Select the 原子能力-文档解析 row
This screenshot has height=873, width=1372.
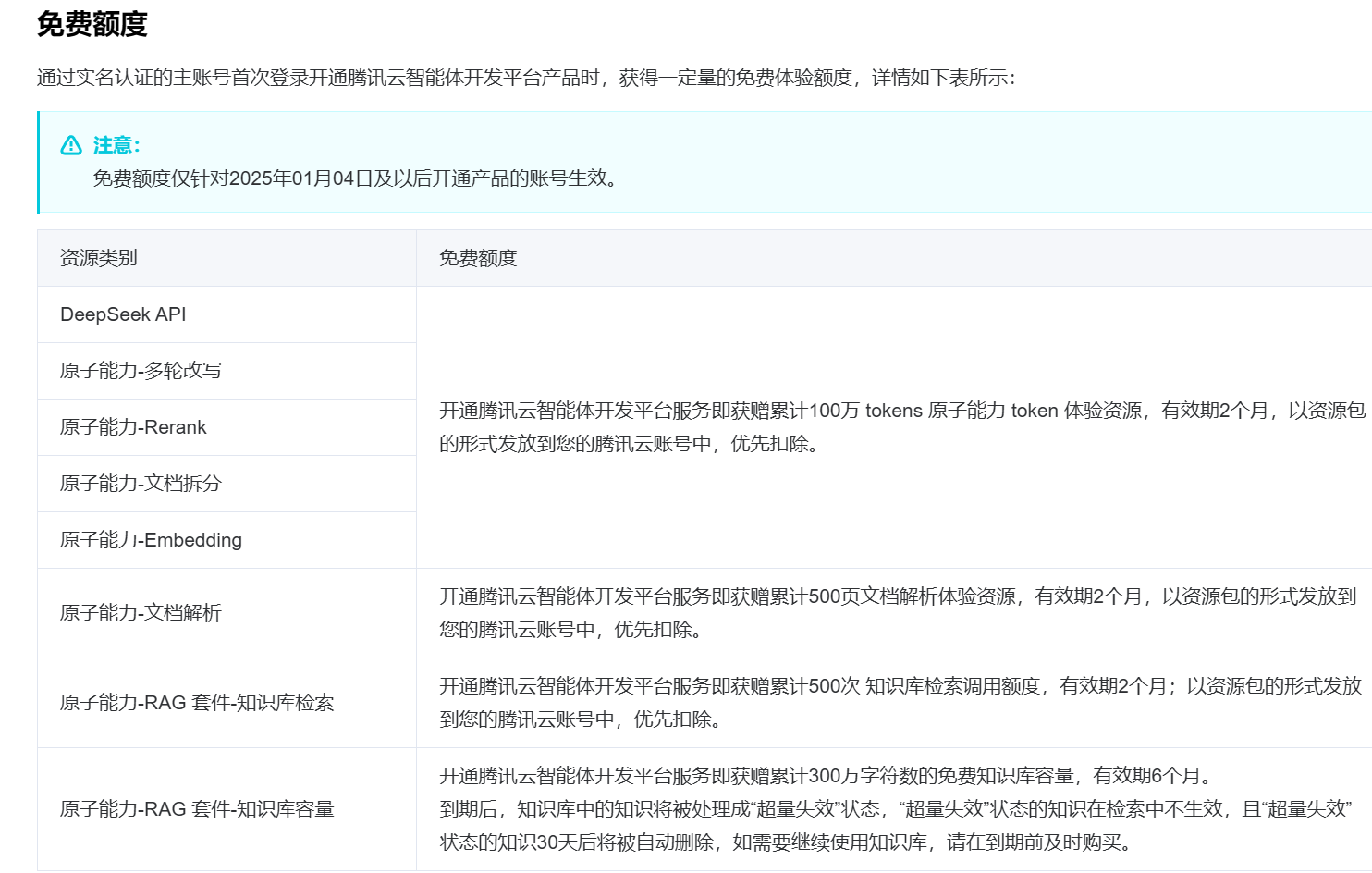(x=227, y=613)
